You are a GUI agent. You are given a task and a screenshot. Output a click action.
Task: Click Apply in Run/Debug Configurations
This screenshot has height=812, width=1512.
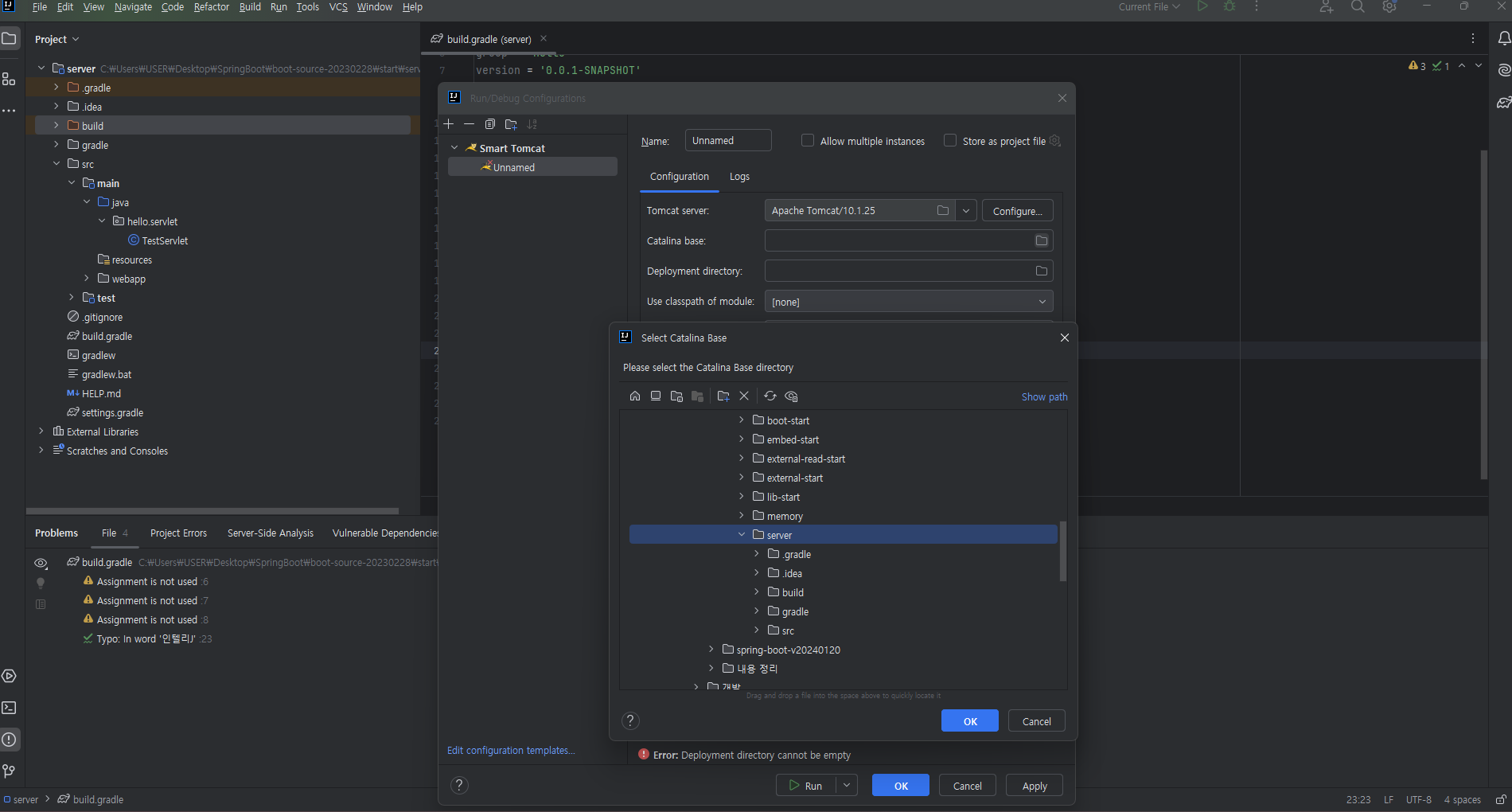[x=1035, y=786]
